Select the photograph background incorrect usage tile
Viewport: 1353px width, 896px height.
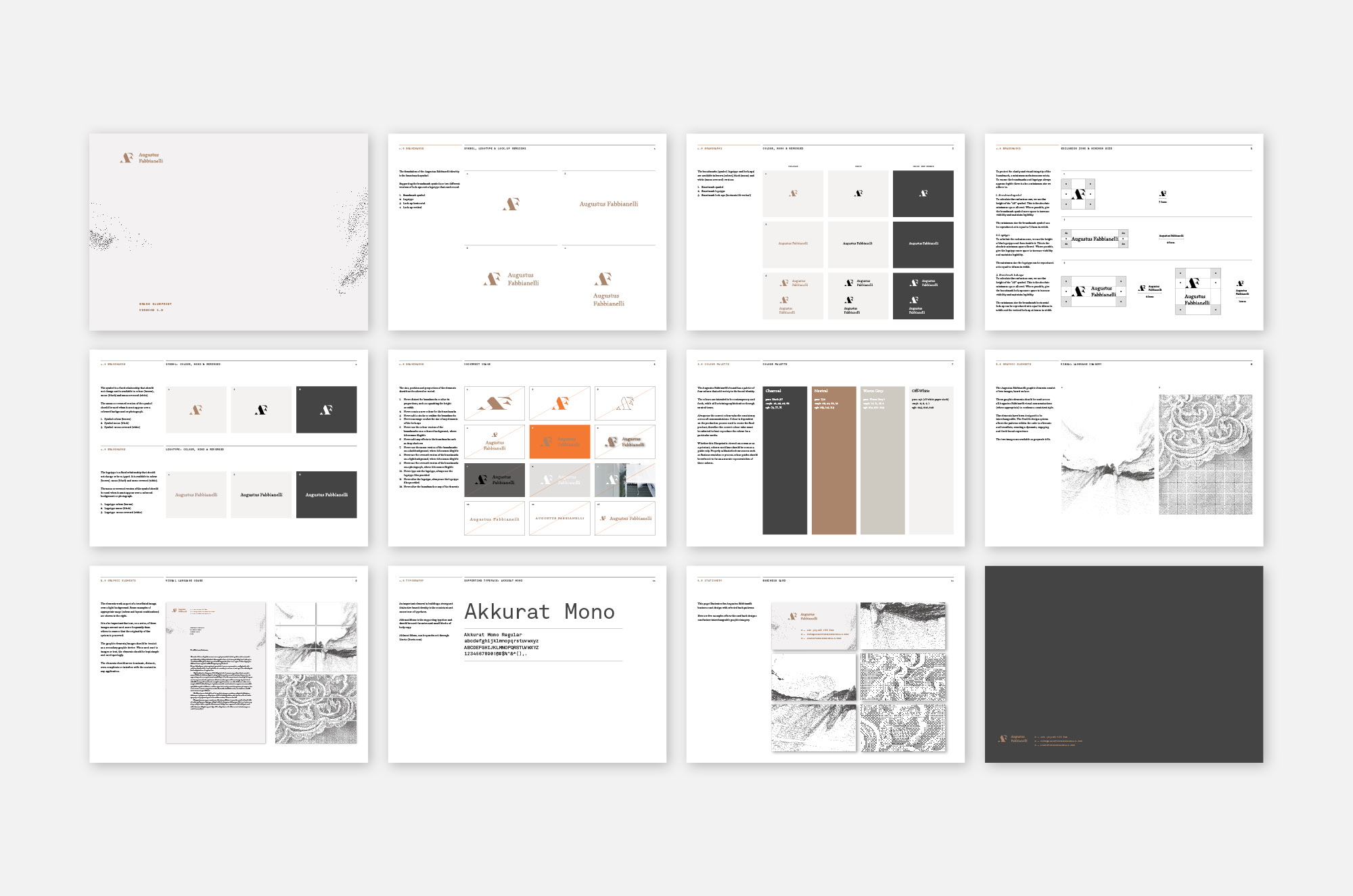[625, 480]
